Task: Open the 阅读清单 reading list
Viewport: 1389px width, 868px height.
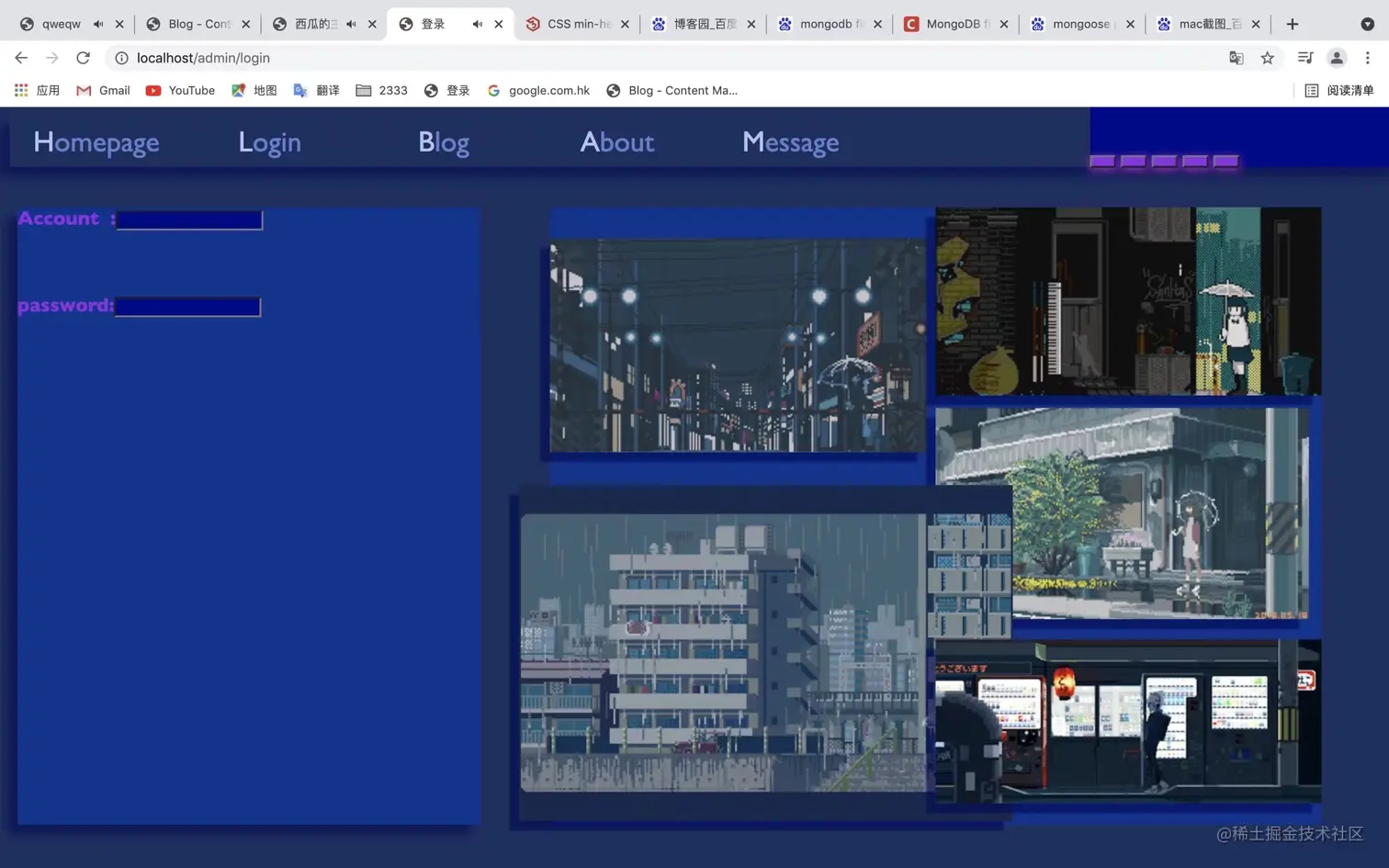Action: pyautogui.click(x=1339, y=90)
